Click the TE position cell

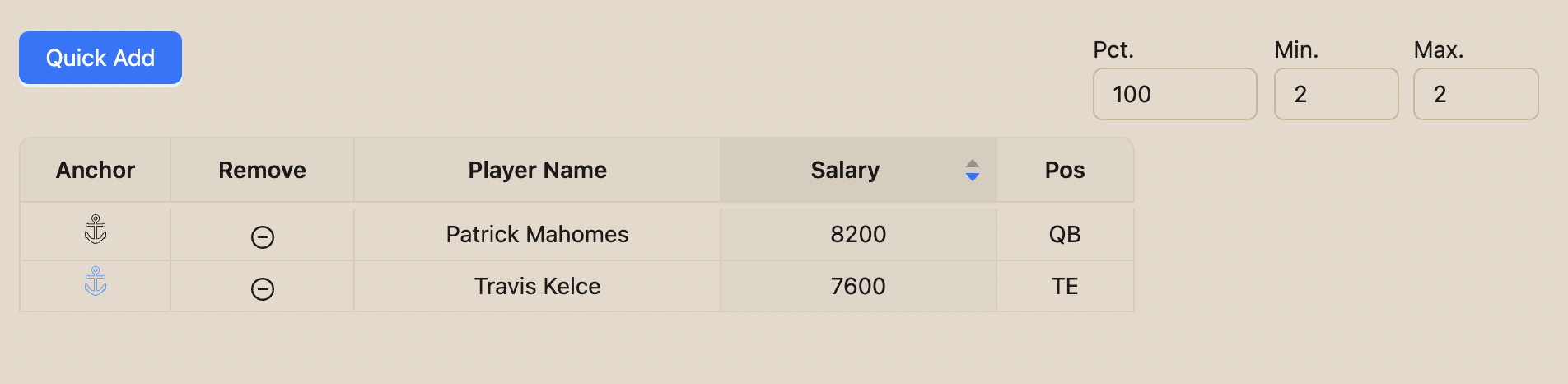(1065, 287)
